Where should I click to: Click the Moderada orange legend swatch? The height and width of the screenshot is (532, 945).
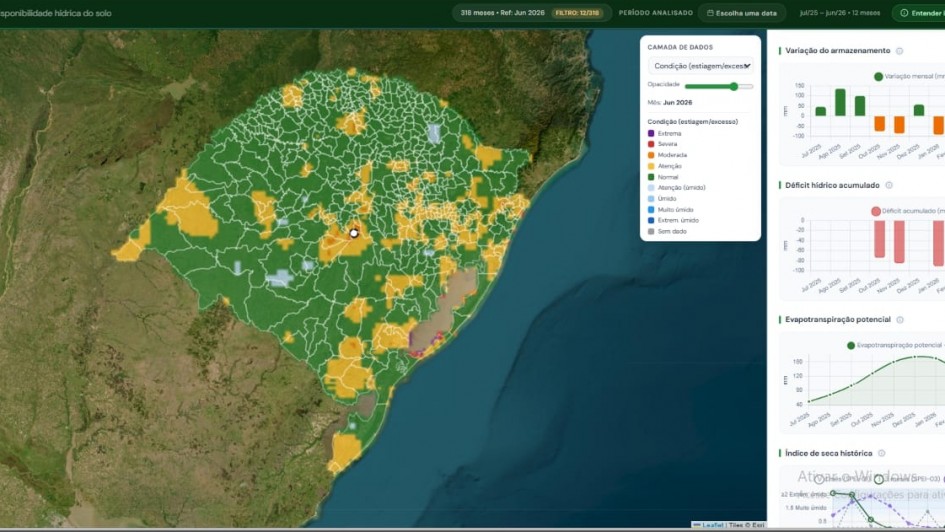tap(651, 155)
